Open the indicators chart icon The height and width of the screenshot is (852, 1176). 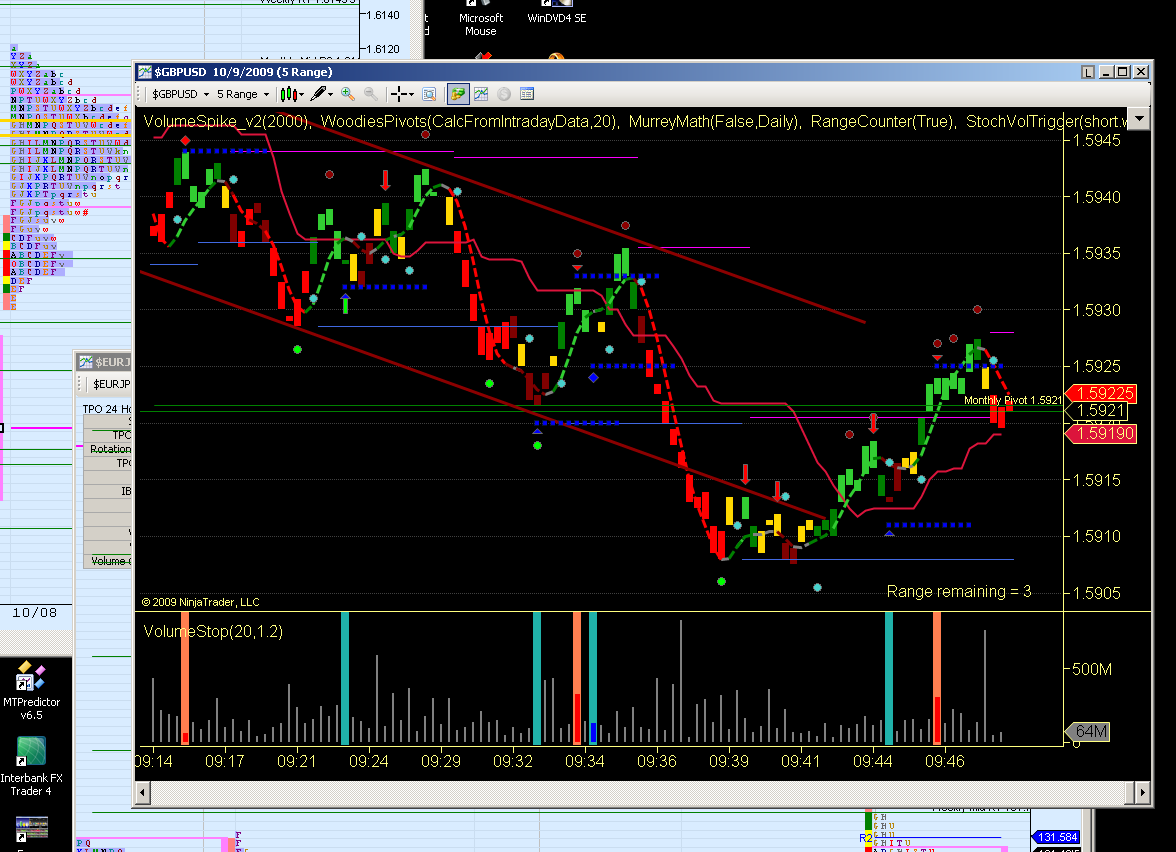click(x=481, y=94)
